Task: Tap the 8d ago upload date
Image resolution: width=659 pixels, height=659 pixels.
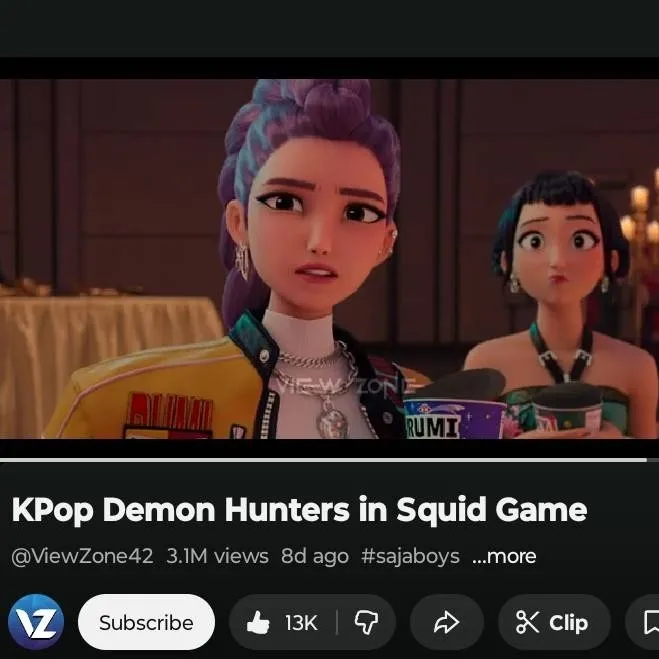Action: [x=314, y=556]
